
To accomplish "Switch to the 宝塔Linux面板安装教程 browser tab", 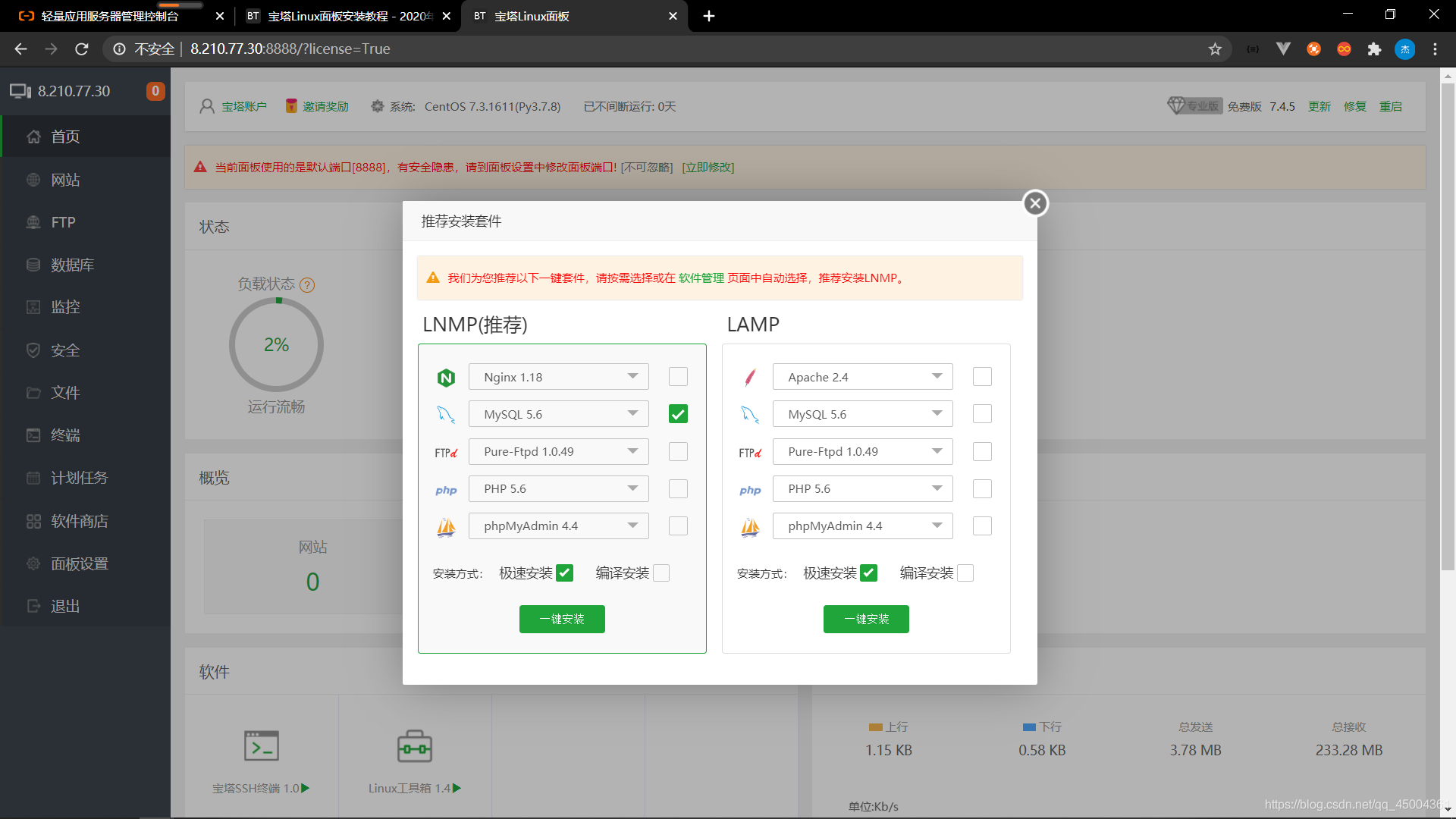I will [x=347, y=16].
